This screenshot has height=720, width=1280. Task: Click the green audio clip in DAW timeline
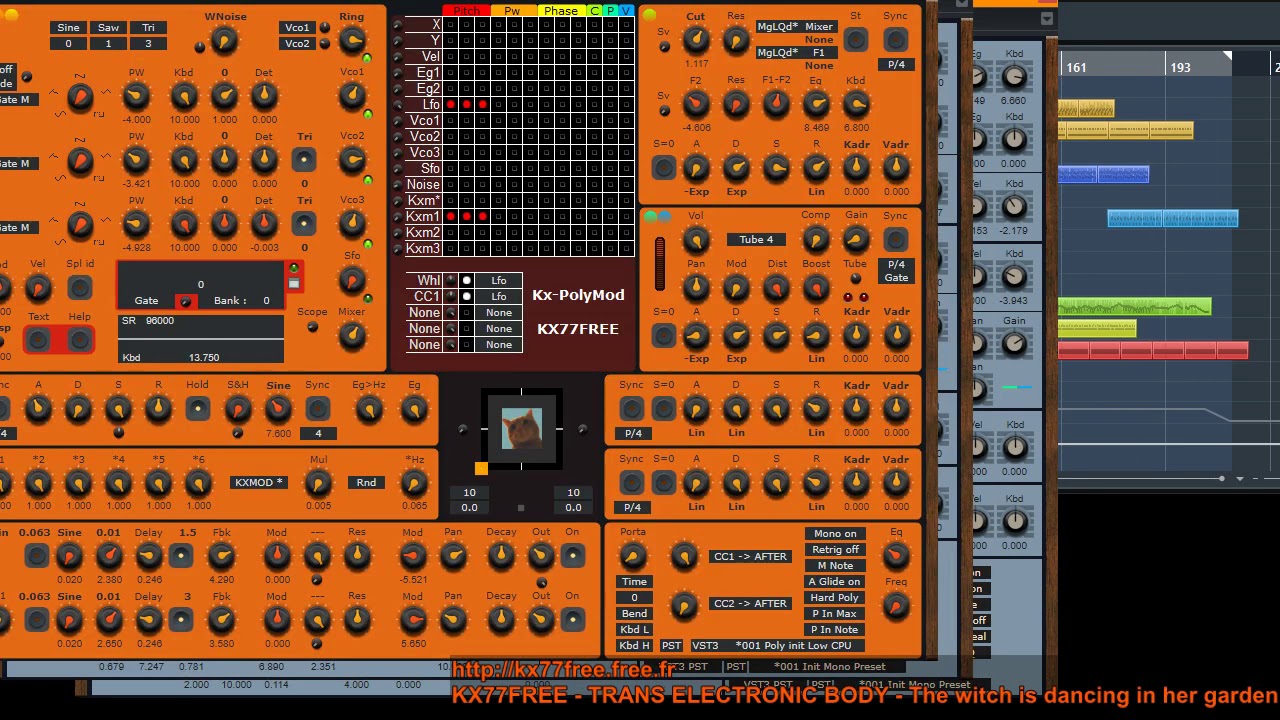coord(1134,307)
